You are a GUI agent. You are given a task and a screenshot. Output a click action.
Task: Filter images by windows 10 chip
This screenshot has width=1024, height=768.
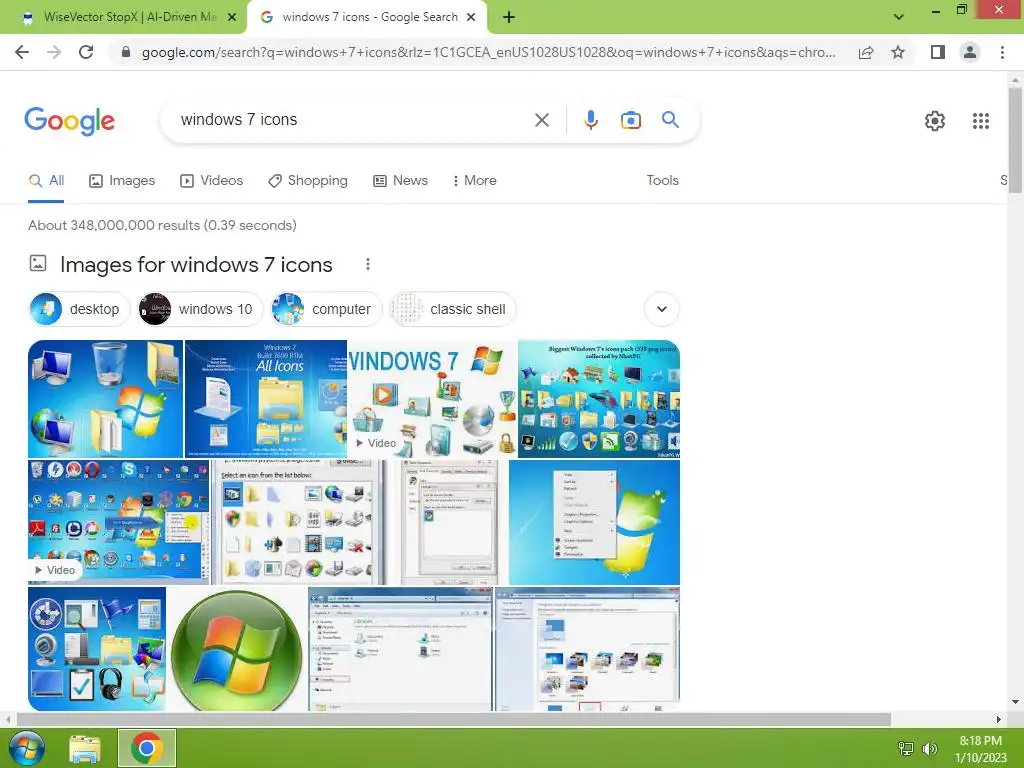click(x=200, y=309)
